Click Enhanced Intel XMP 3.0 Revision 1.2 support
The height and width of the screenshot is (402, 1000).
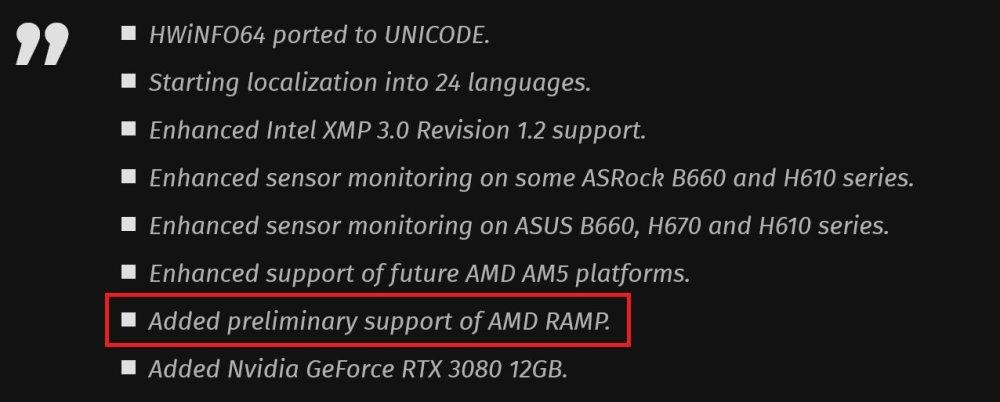(x=397, y=131)
